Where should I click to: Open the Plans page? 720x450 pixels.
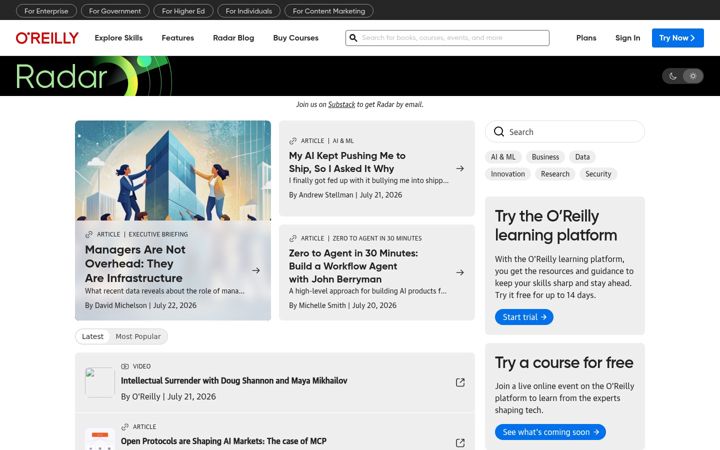[x=586, y=38]
